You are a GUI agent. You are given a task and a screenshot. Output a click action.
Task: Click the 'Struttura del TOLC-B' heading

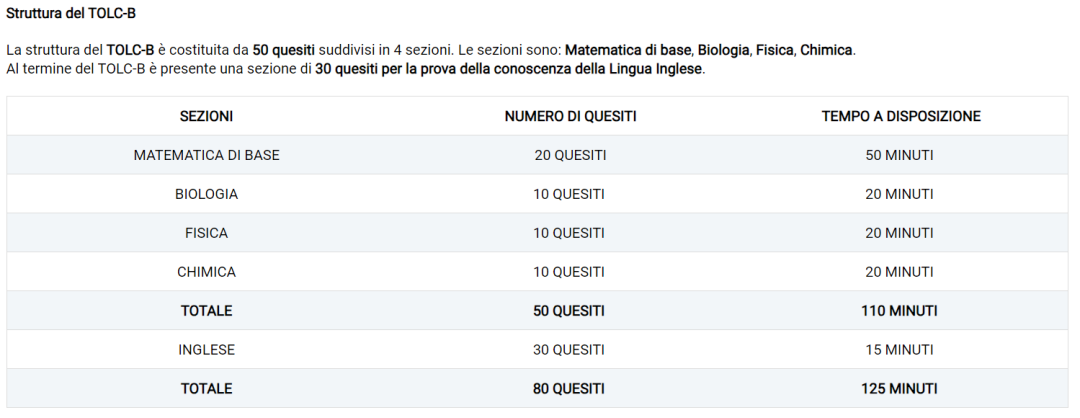[x=71, y=15]
